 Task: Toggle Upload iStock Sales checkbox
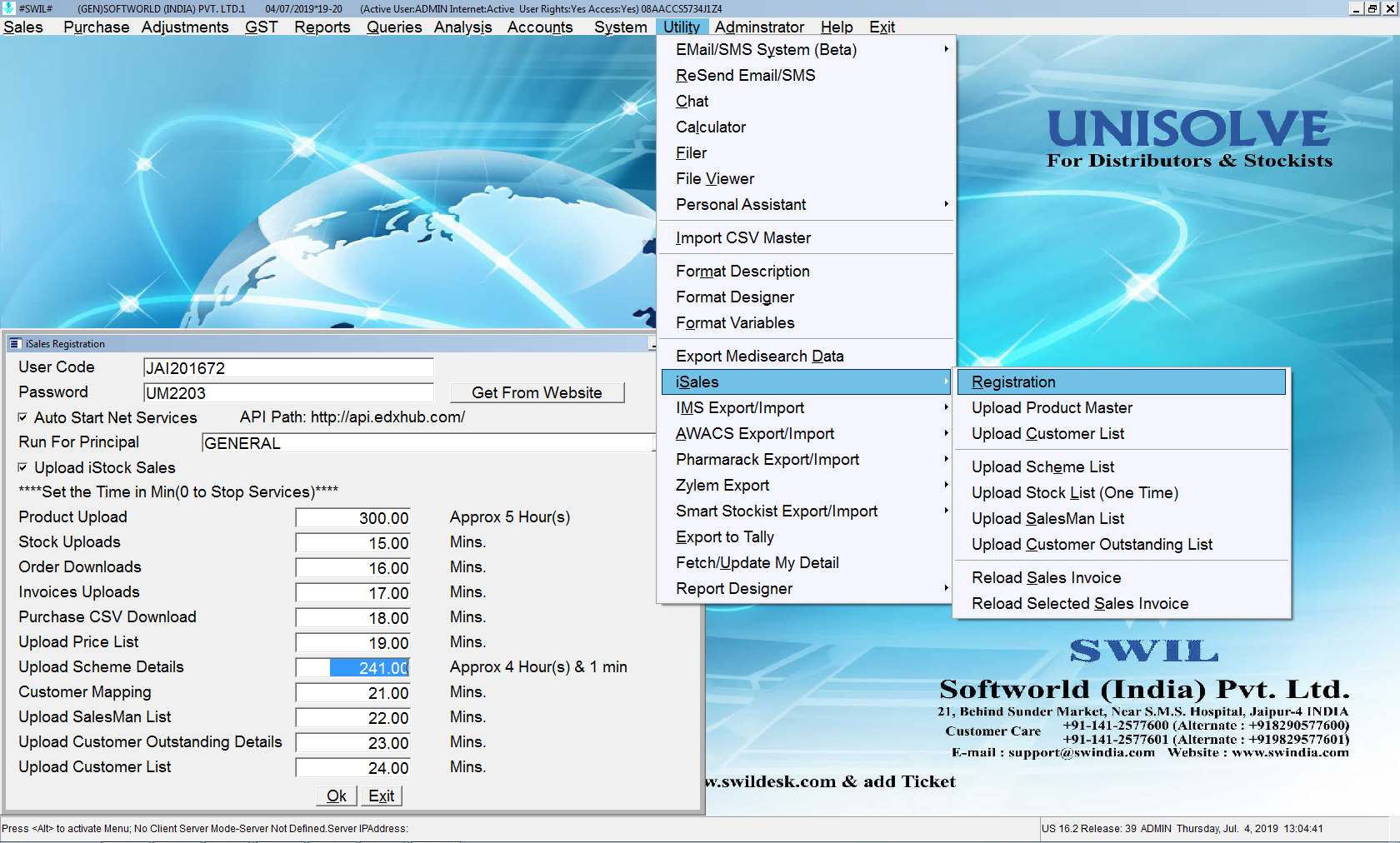(22, 467)
